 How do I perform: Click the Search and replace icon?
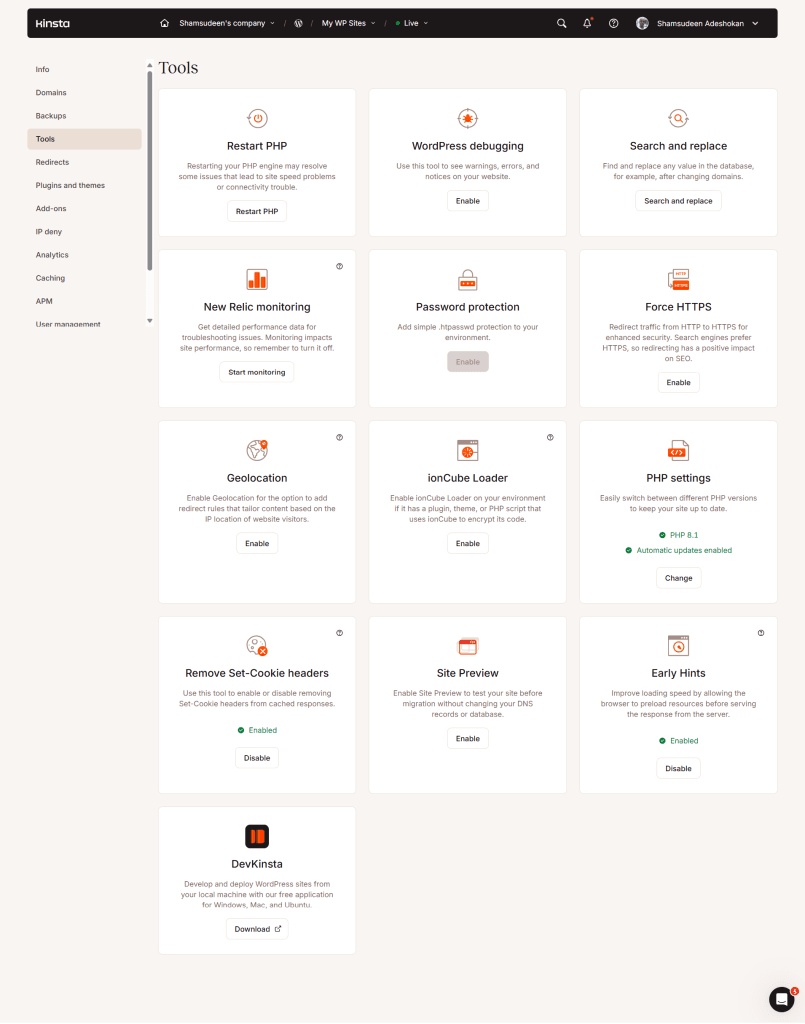coord(678,118)
